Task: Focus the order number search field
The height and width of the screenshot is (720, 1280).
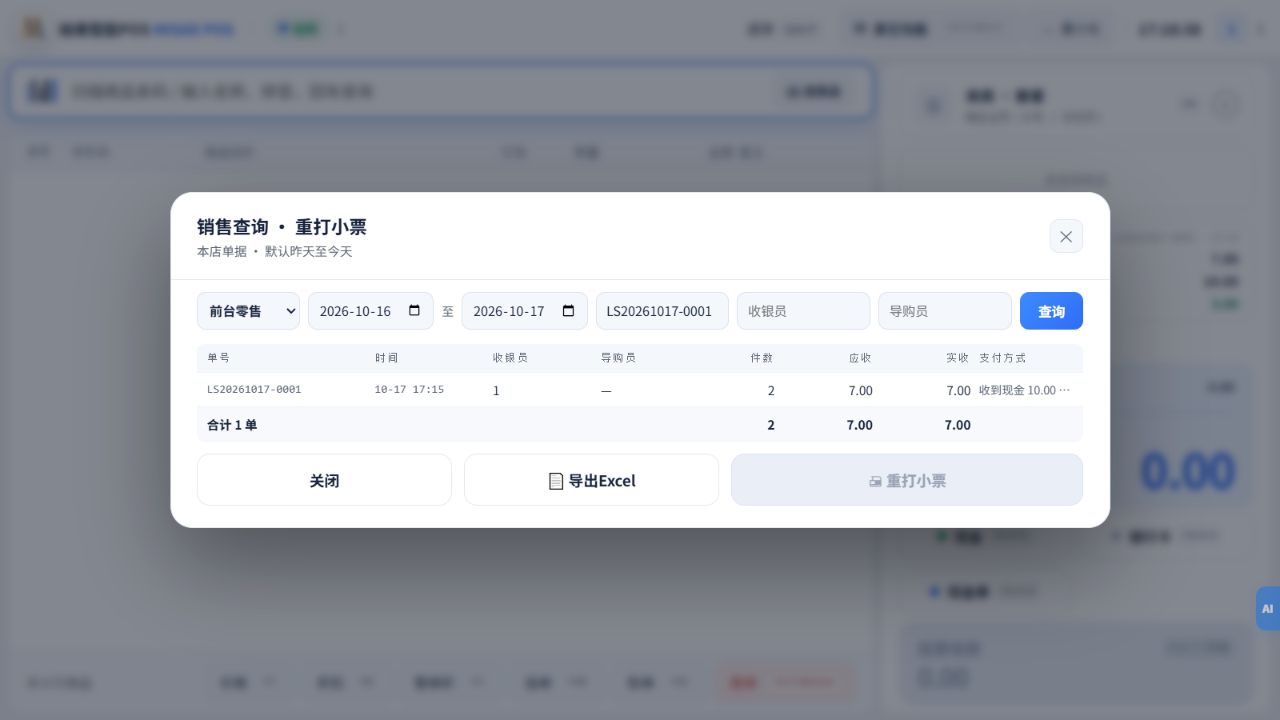Action: click(x=662, y=311)
